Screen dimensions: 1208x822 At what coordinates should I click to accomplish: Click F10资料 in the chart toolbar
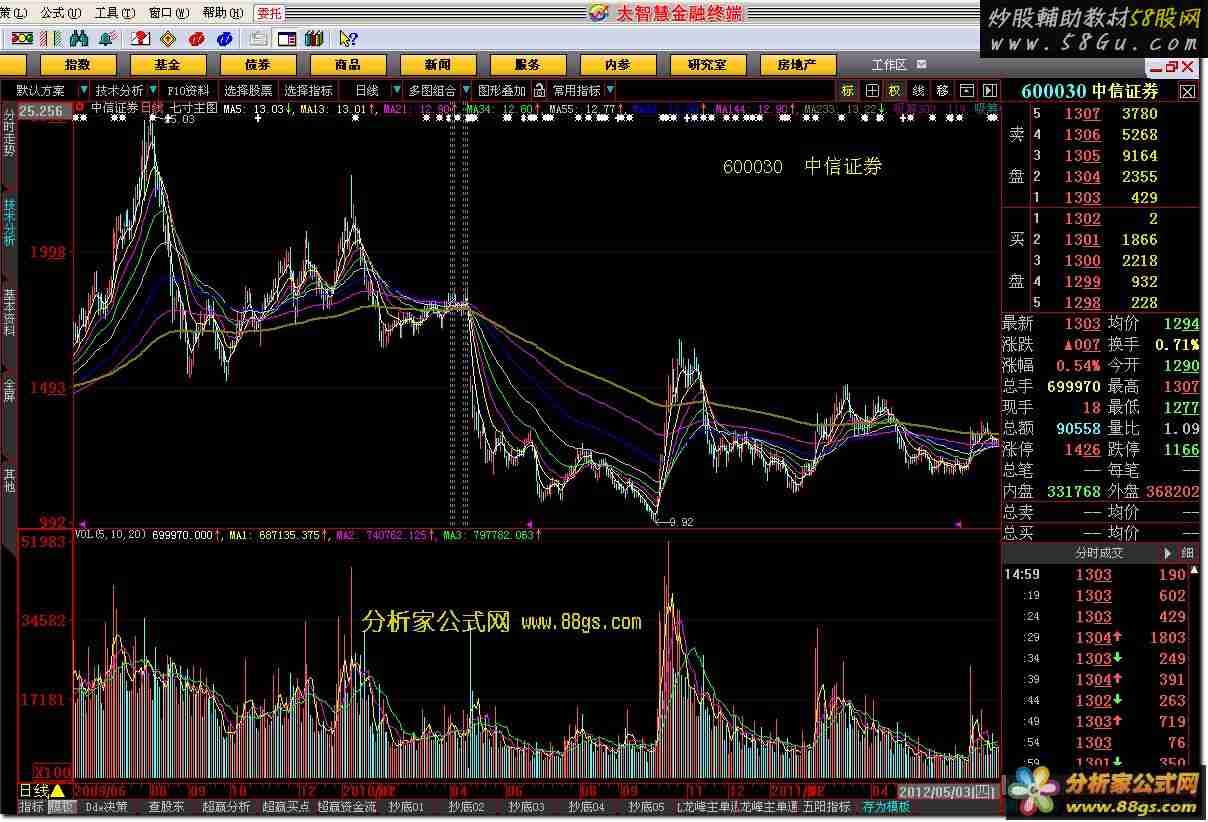coord(188,90)
